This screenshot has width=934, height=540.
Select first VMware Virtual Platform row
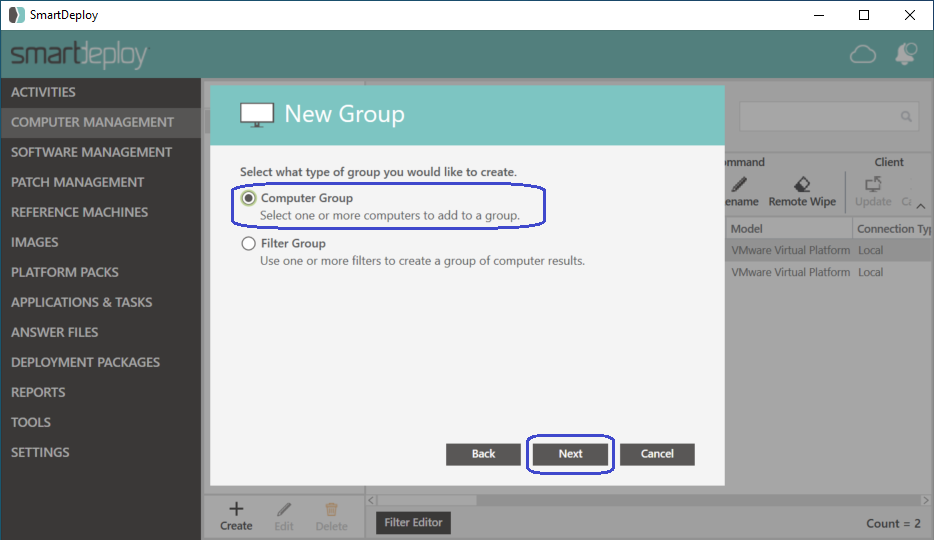point(829,250)
